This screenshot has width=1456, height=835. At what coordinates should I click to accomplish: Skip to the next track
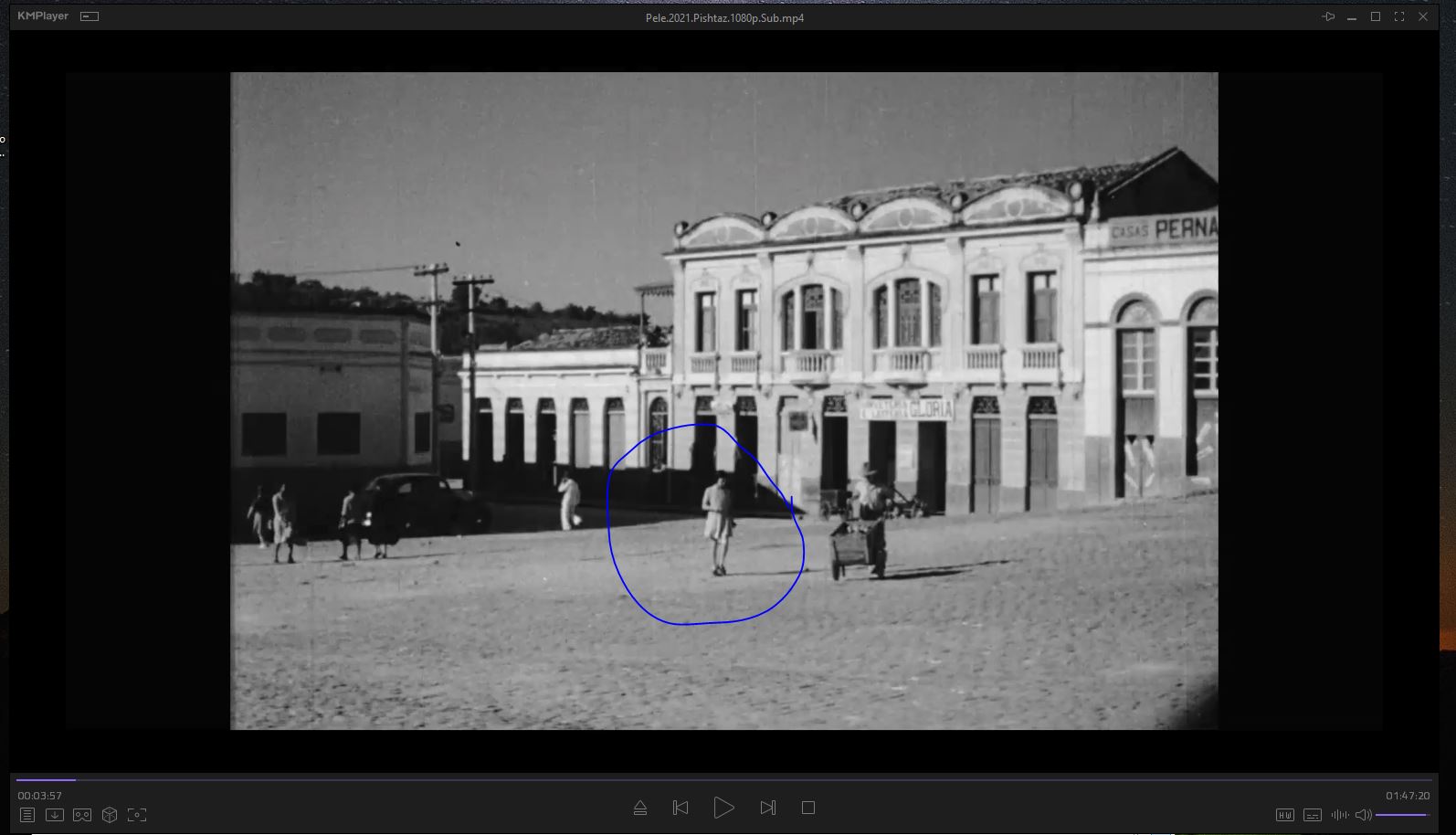[768, 808]
